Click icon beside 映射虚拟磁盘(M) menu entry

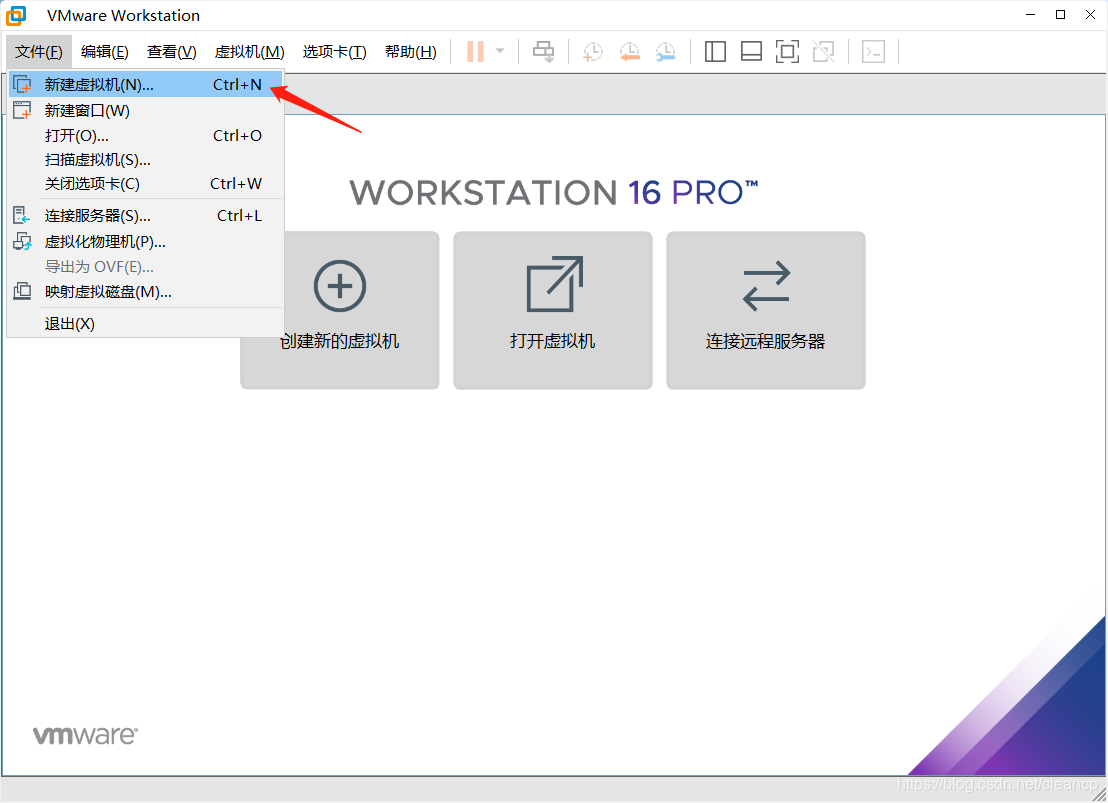click(22, 291)
